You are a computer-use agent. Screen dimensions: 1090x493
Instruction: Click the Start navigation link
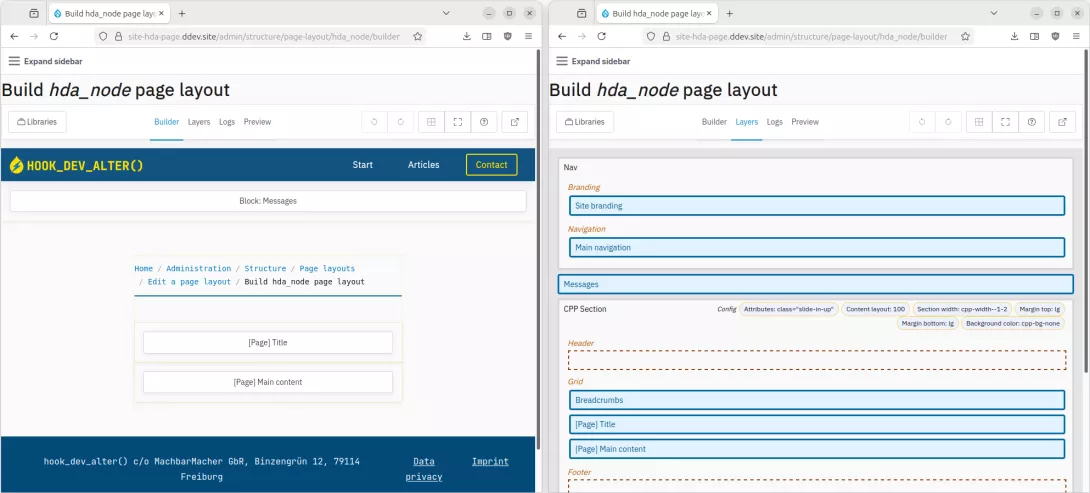point(362,165)
